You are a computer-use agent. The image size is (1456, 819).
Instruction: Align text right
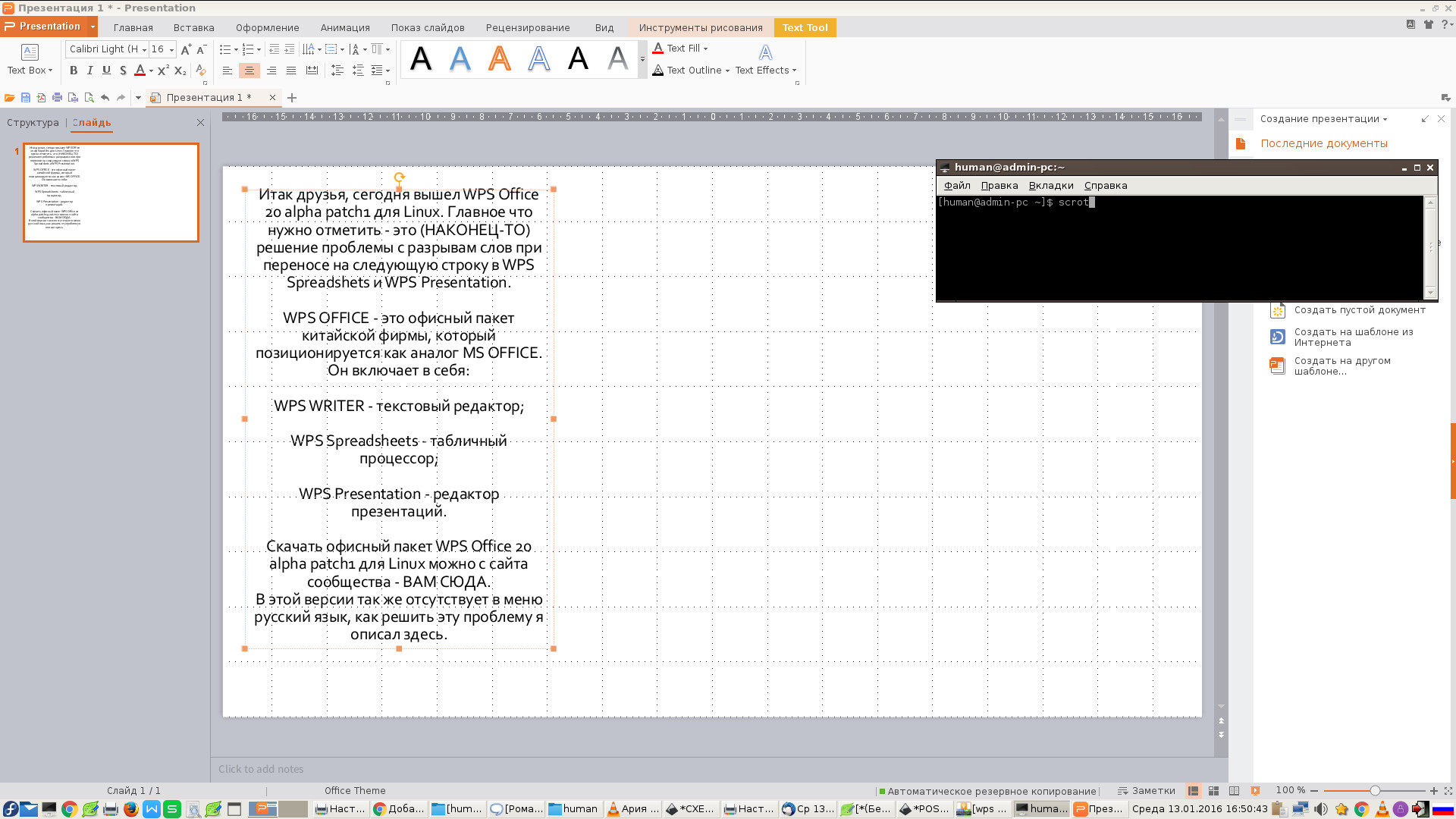tap(271, 71)
